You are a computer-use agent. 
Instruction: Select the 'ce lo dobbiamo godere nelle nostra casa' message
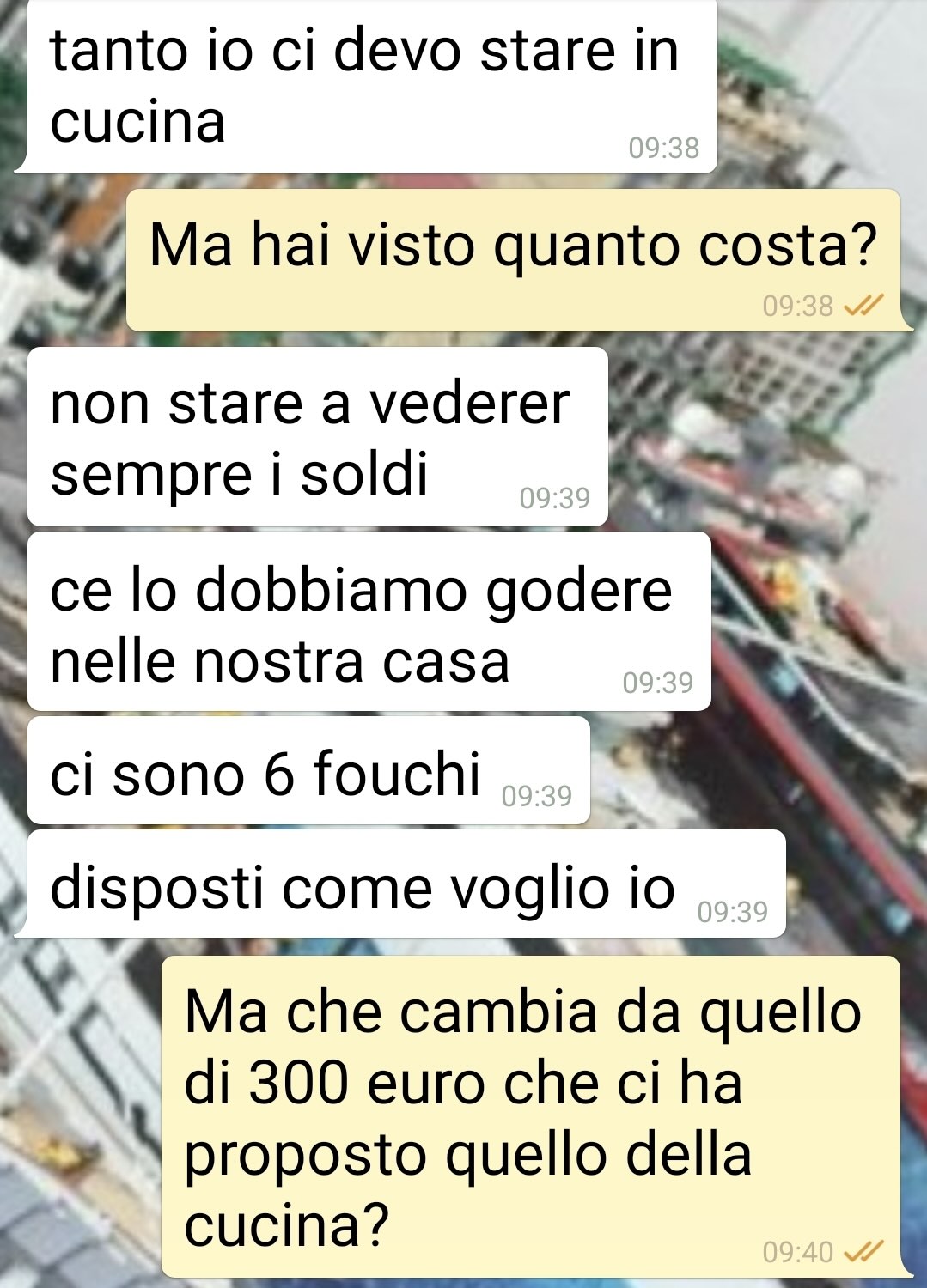369,622
